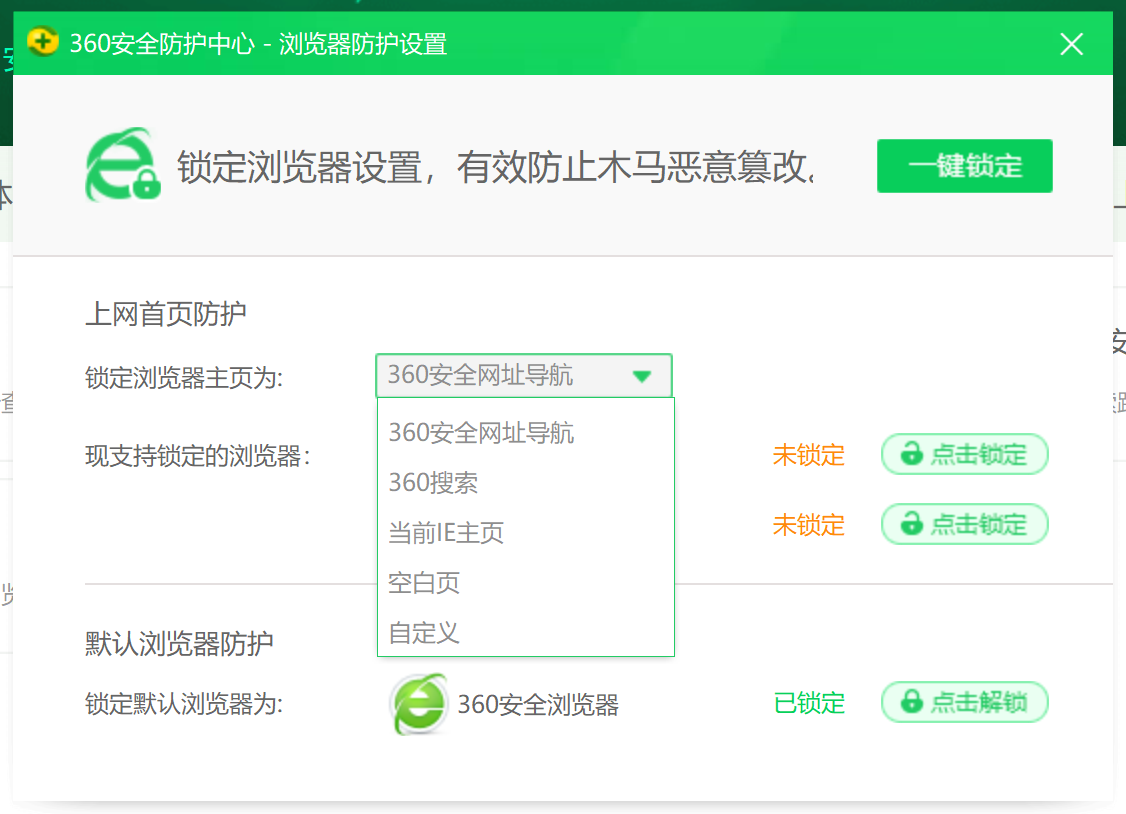1126x814 pixels.
Task: Click the 360 security shield logo icon
Action: (x=43, y=42)
